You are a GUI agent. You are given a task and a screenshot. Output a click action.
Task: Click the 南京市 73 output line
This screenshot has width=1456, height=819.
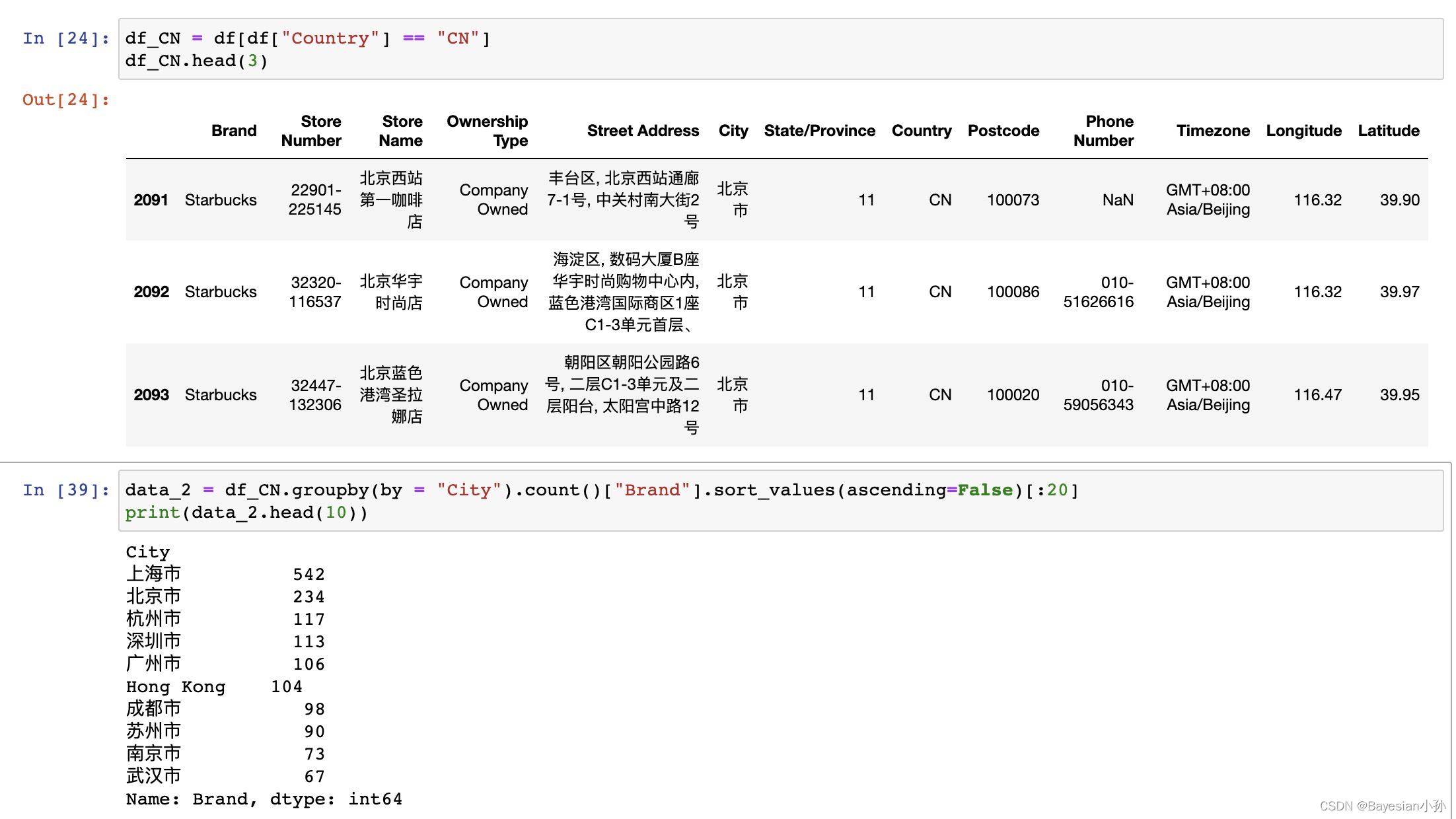point(225,754)
